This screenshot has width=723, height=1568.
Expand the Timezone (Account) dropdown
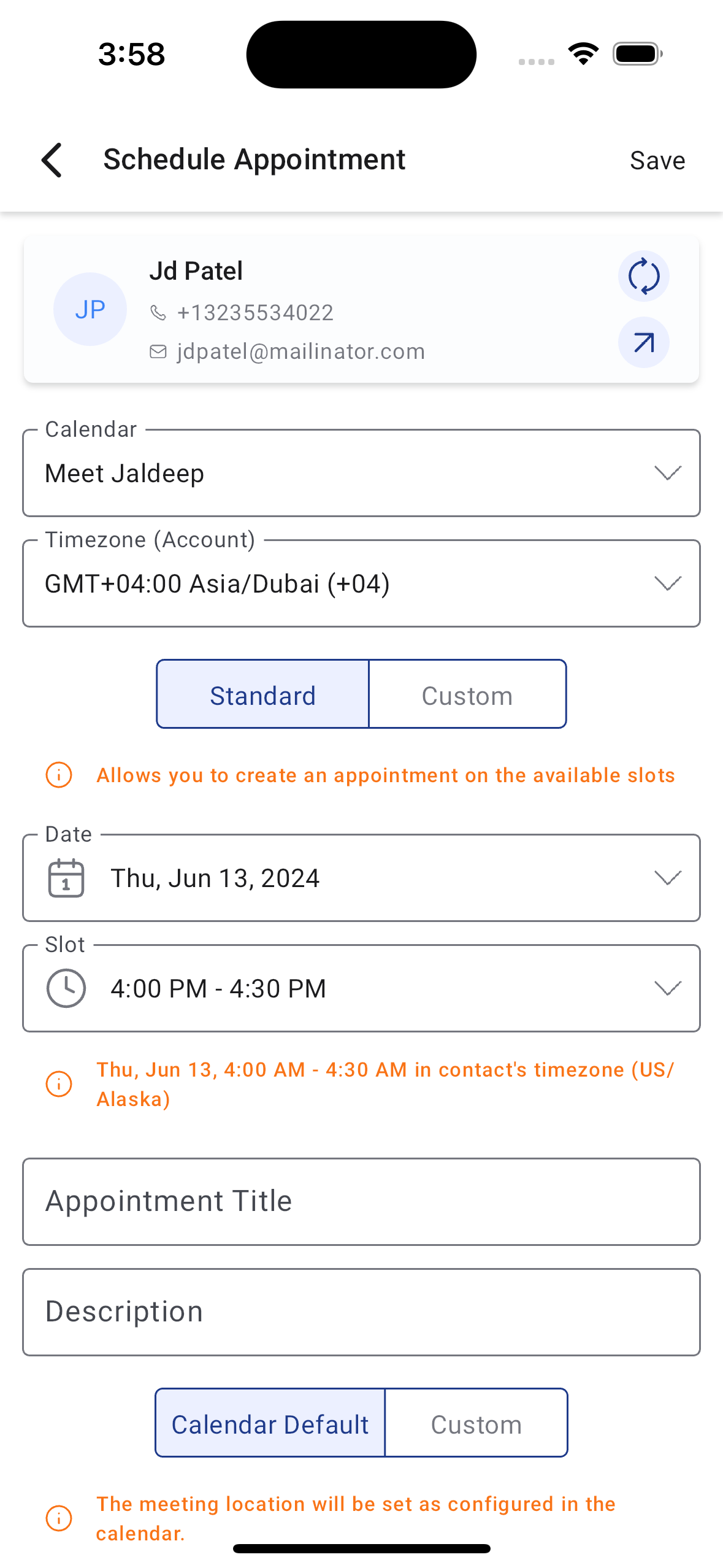coord(361,584)
